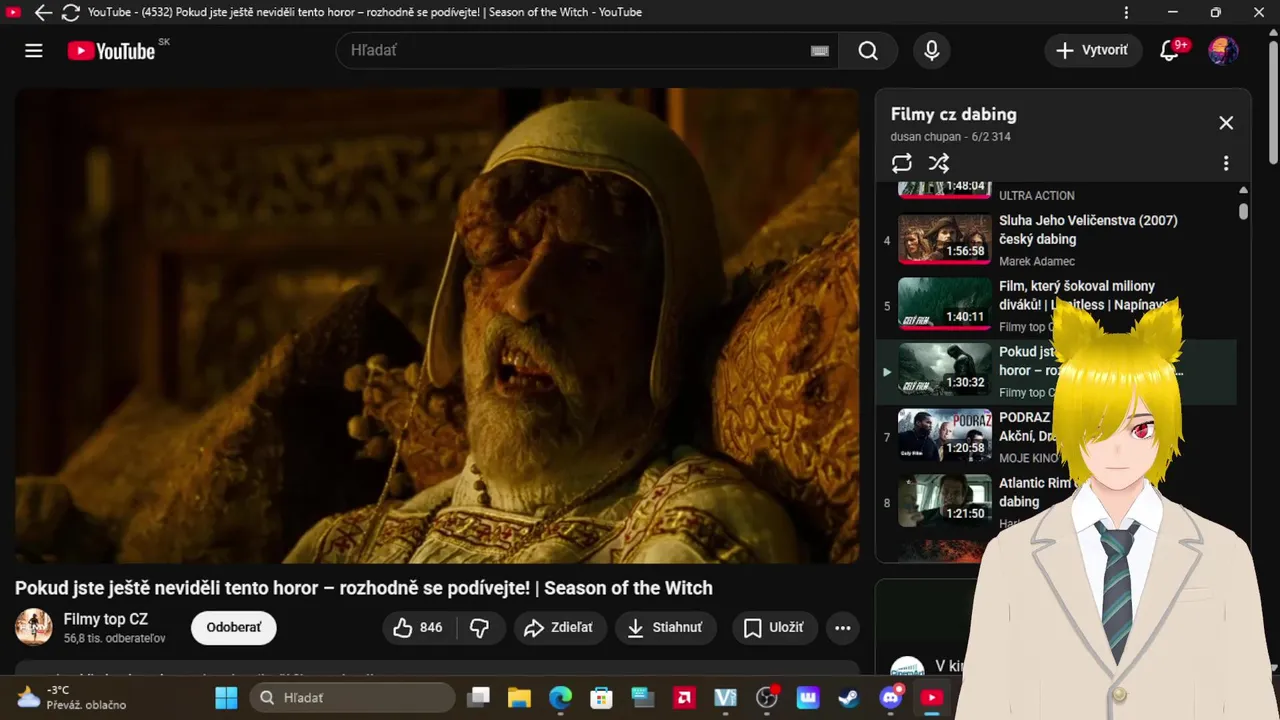Open the Filmy top CZ channel name
This screenshot has width=1280, height=720.
(x=106, y=619)
